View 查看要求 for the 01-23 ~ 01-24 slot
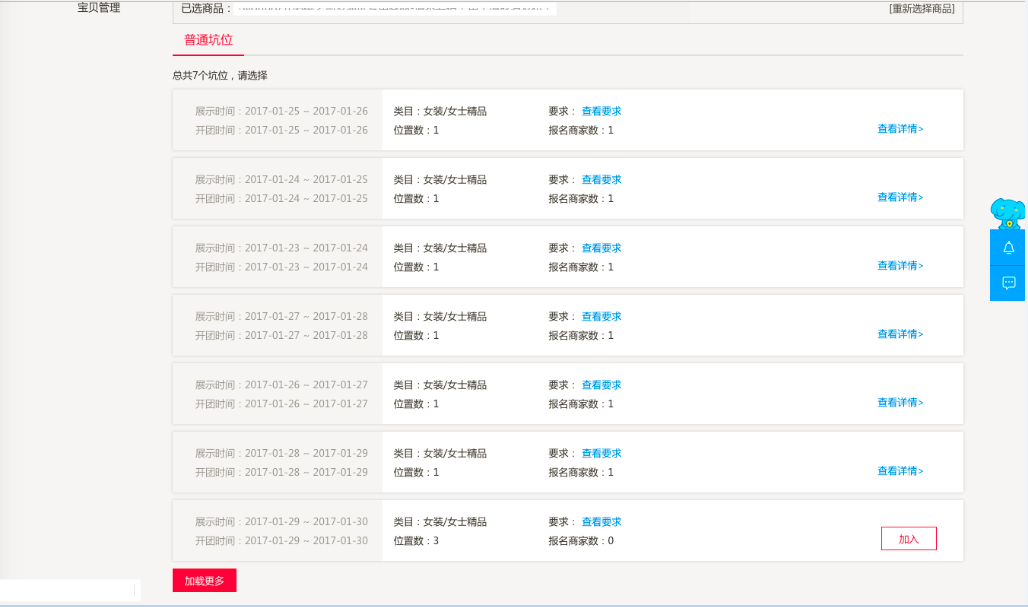1028x607 pixels. coord(601,248)
